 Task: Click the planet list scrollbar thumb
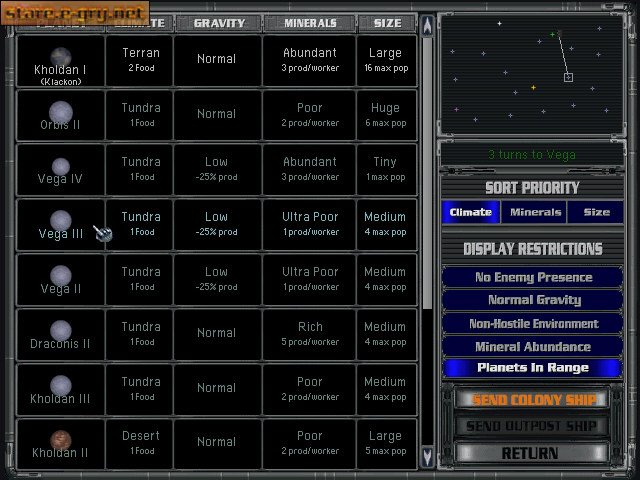(x=427, y=173)
